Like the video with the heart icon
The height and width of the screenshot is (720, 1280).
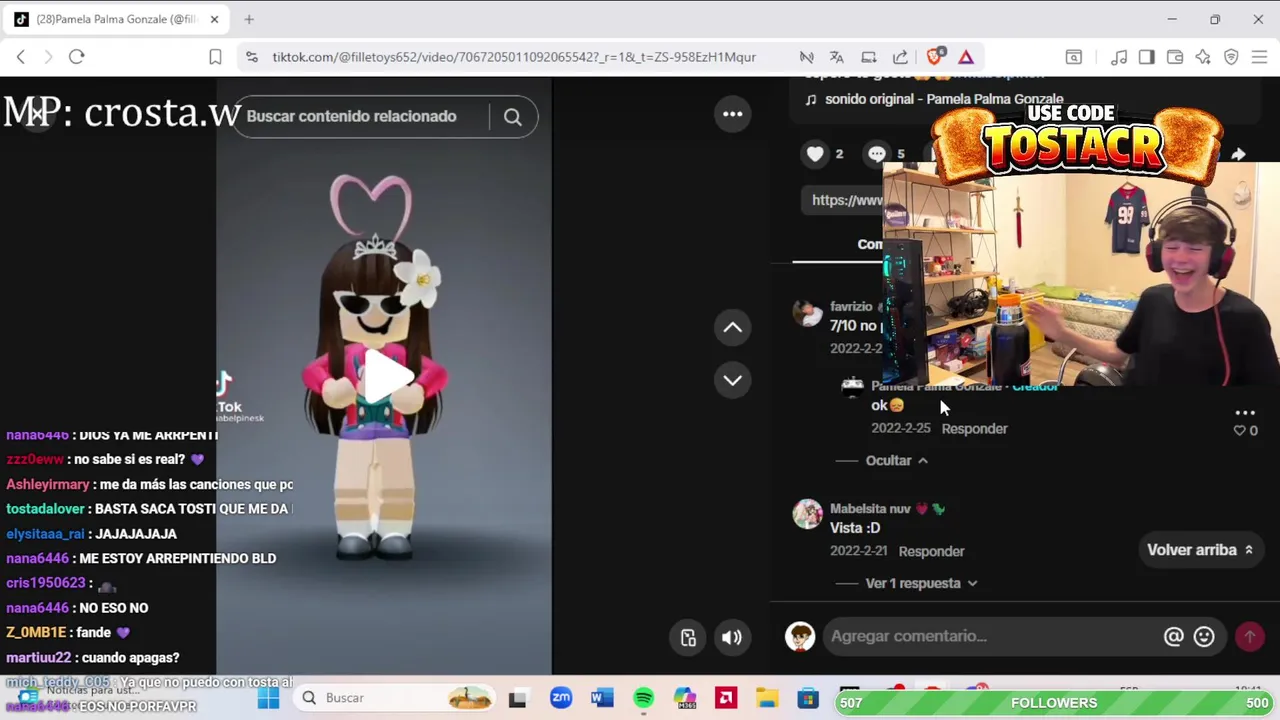[x=815, y=153]
